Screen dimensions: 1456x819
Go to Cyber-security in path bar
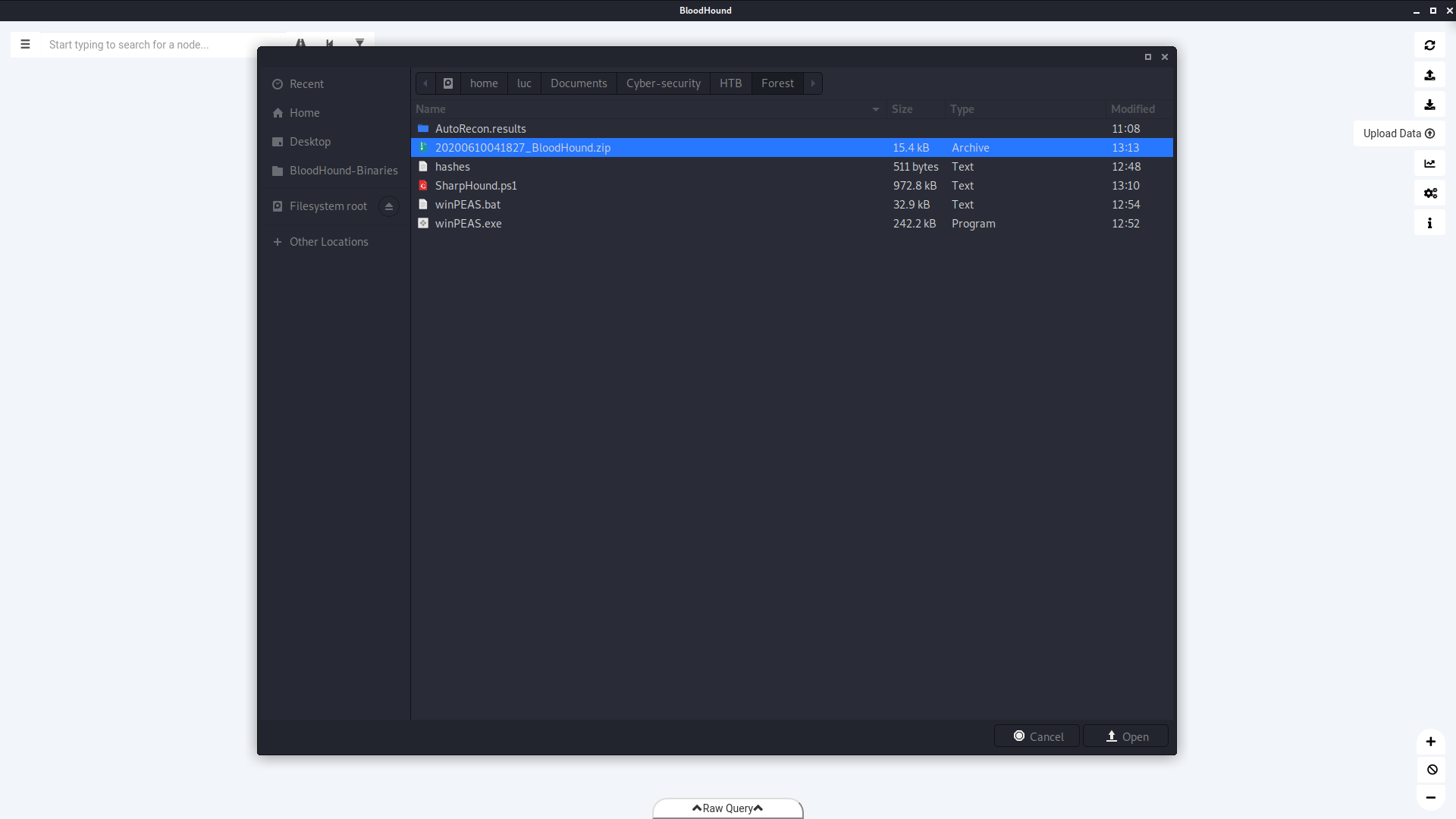[664, 83]
